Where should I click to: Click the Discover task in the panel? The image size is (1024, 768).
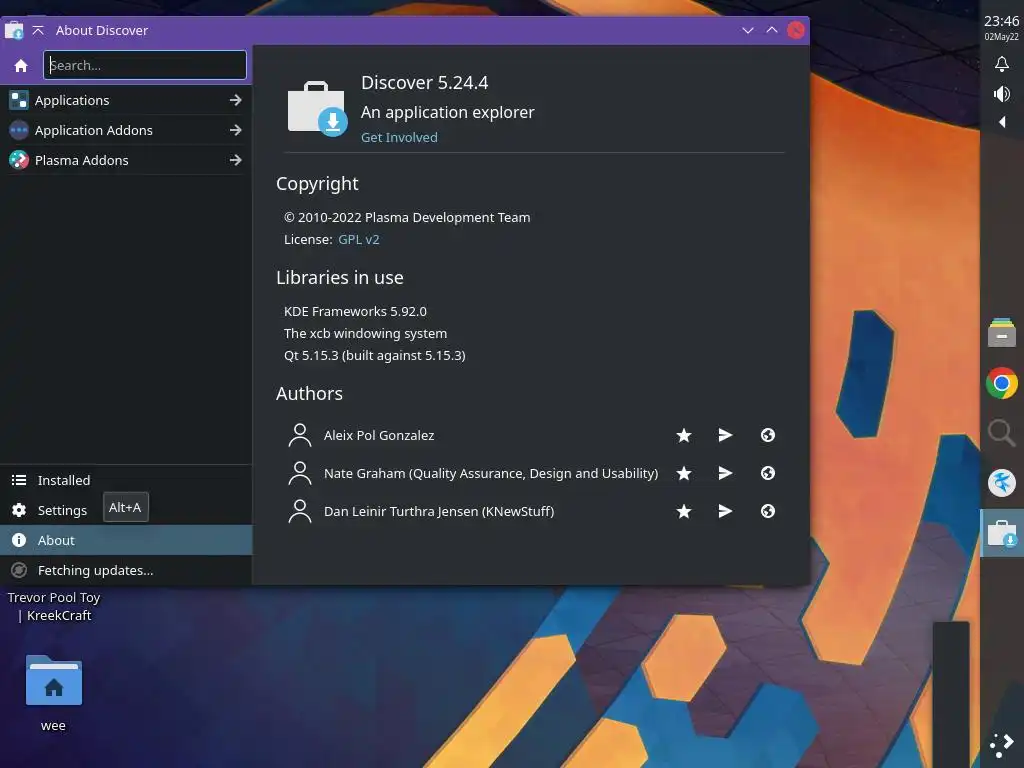[x=1002, y=533]
